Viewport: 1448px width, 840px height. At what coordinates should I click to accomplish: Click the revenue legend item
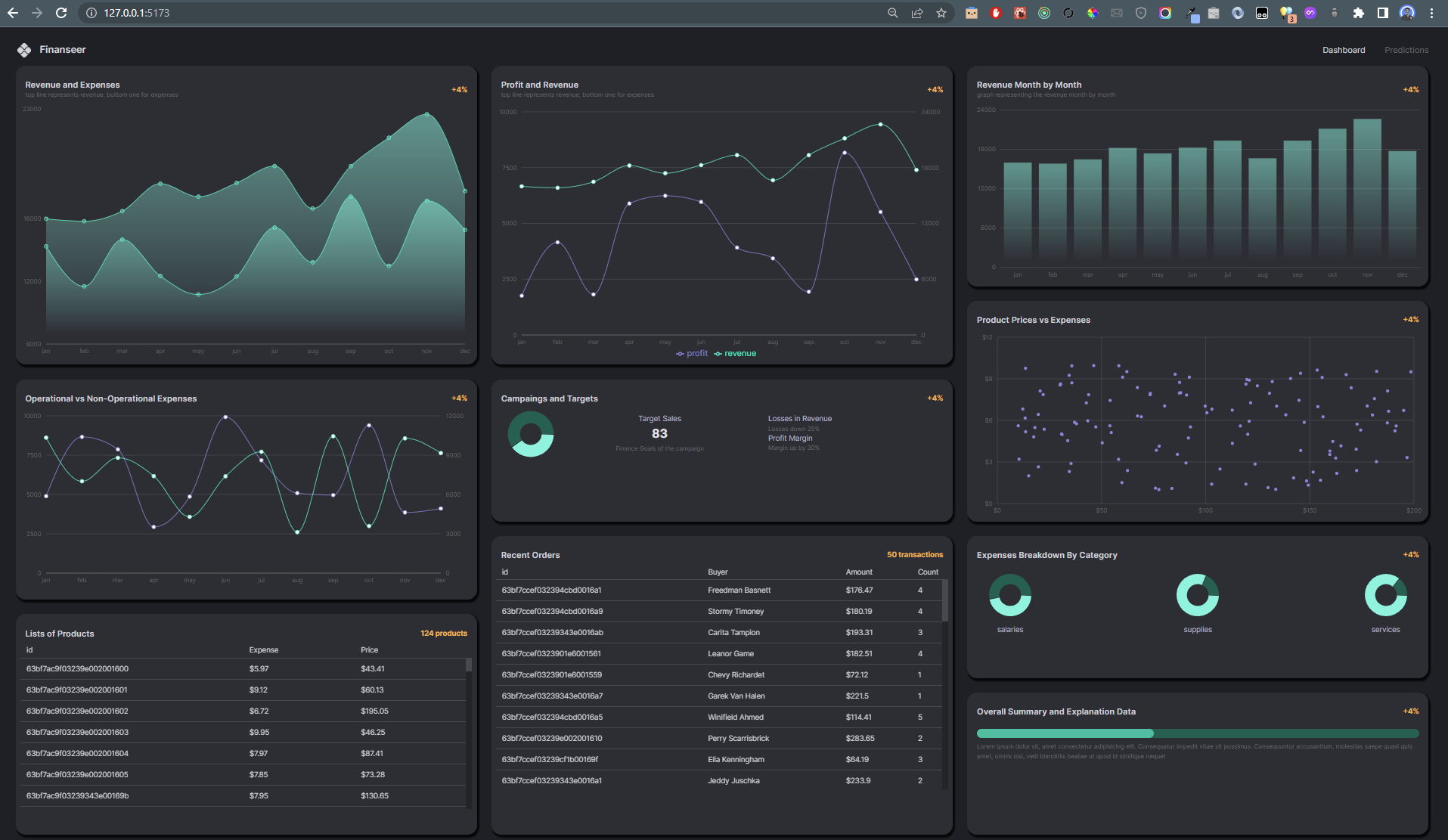(735, 353)
